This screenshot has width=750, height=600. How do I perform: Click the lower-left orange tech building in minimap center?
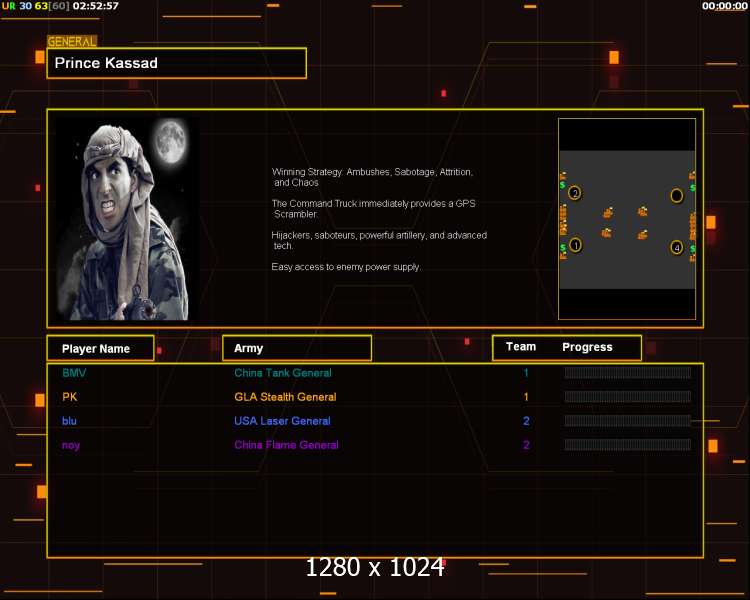606,233
